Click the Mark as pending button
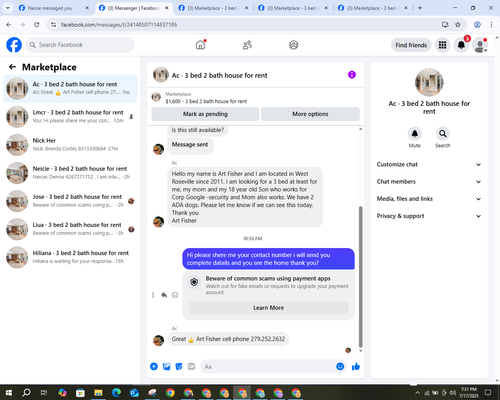This screenshot has height=400, width=500. (x=205, y=114)
